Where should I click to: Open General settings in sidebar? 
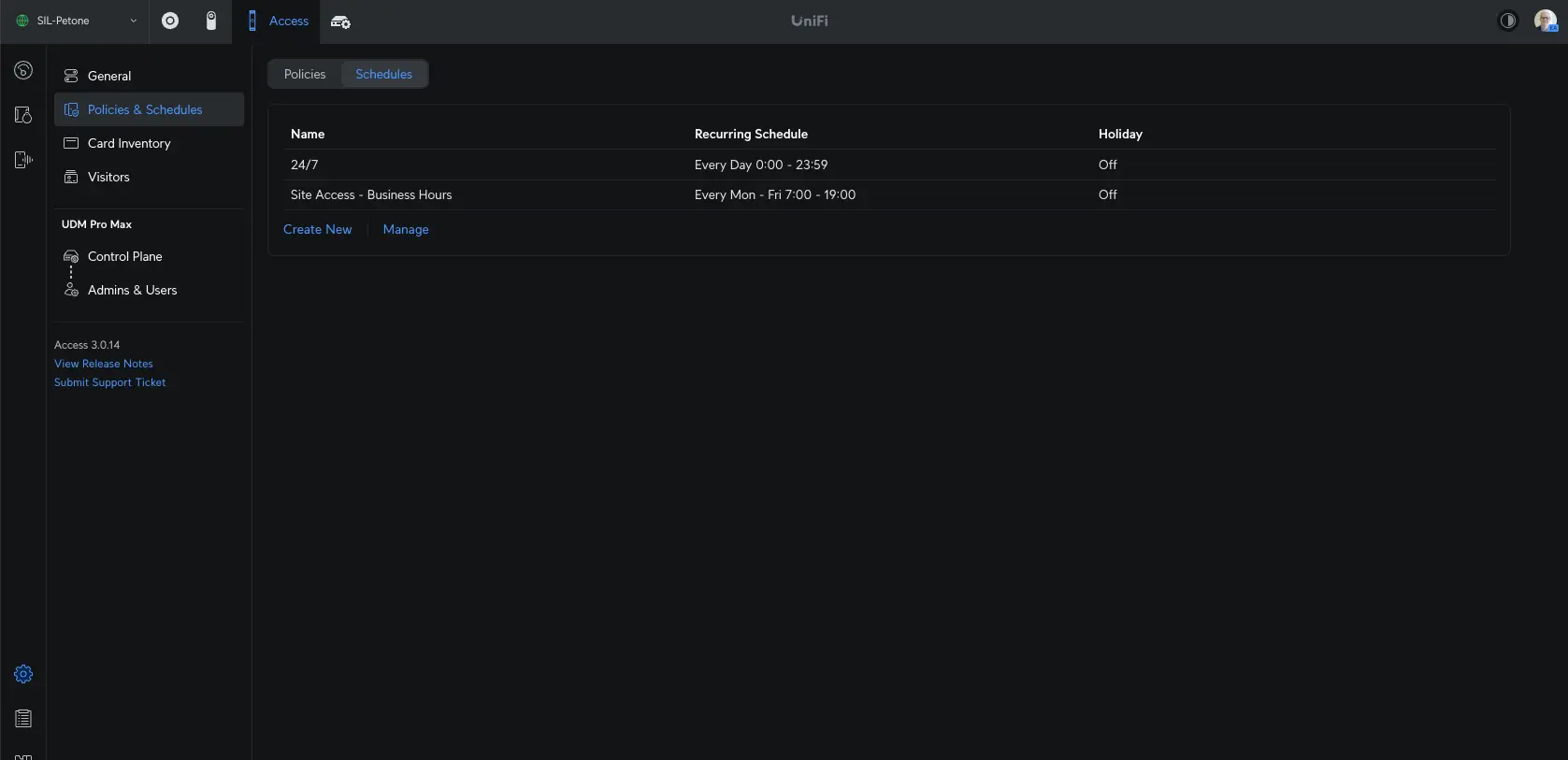[x=109, y=76]
